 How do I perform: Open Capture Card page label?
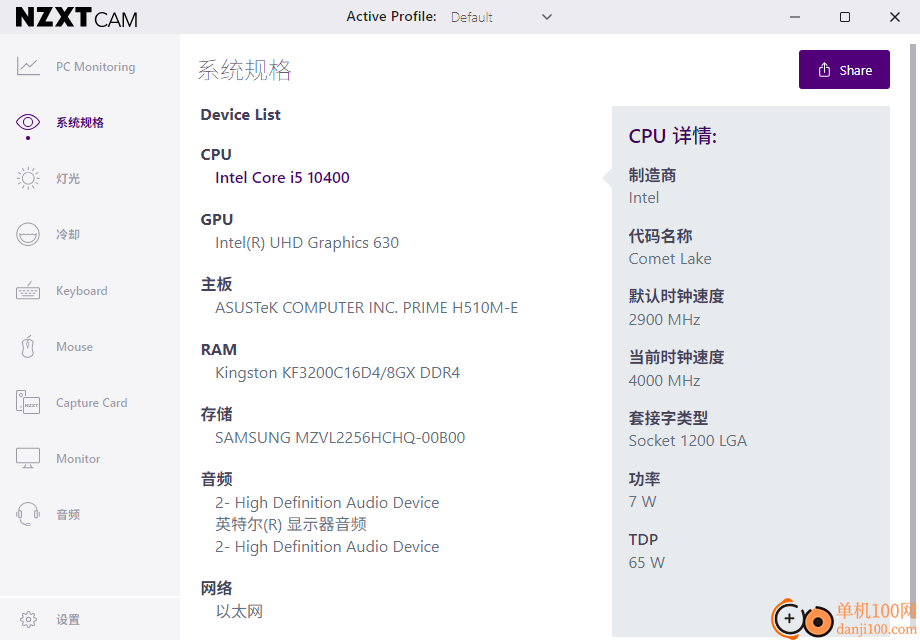92,402
